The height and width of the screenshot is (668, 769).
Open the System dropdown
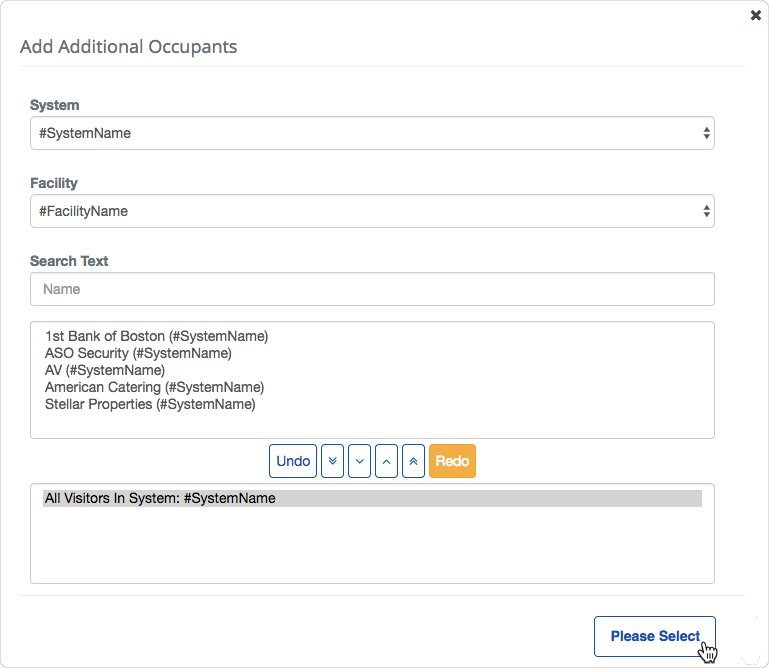click(372, 133)
